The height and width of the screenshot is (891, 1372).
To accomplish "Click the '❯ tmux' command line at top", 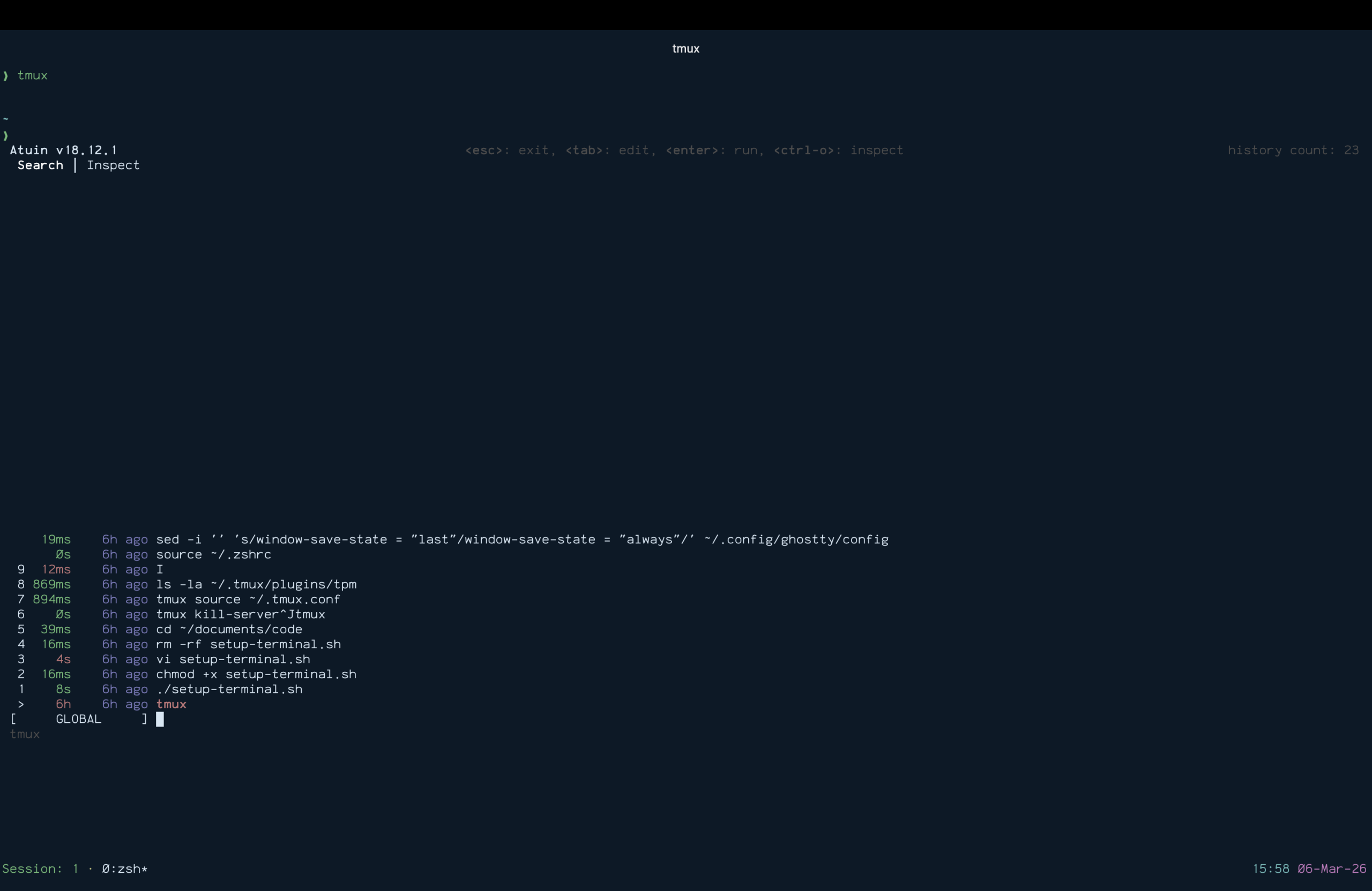I will pos(25,76).
